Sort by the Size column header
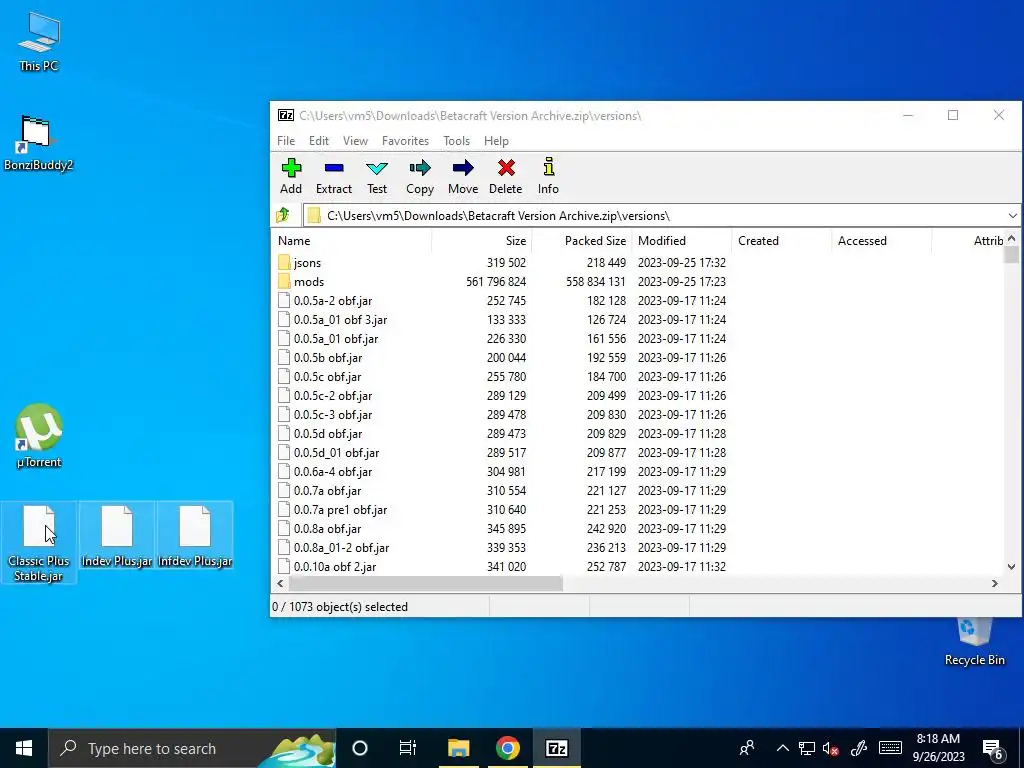The height and width of the screenshot is (768, 1024). click(482, 241)
